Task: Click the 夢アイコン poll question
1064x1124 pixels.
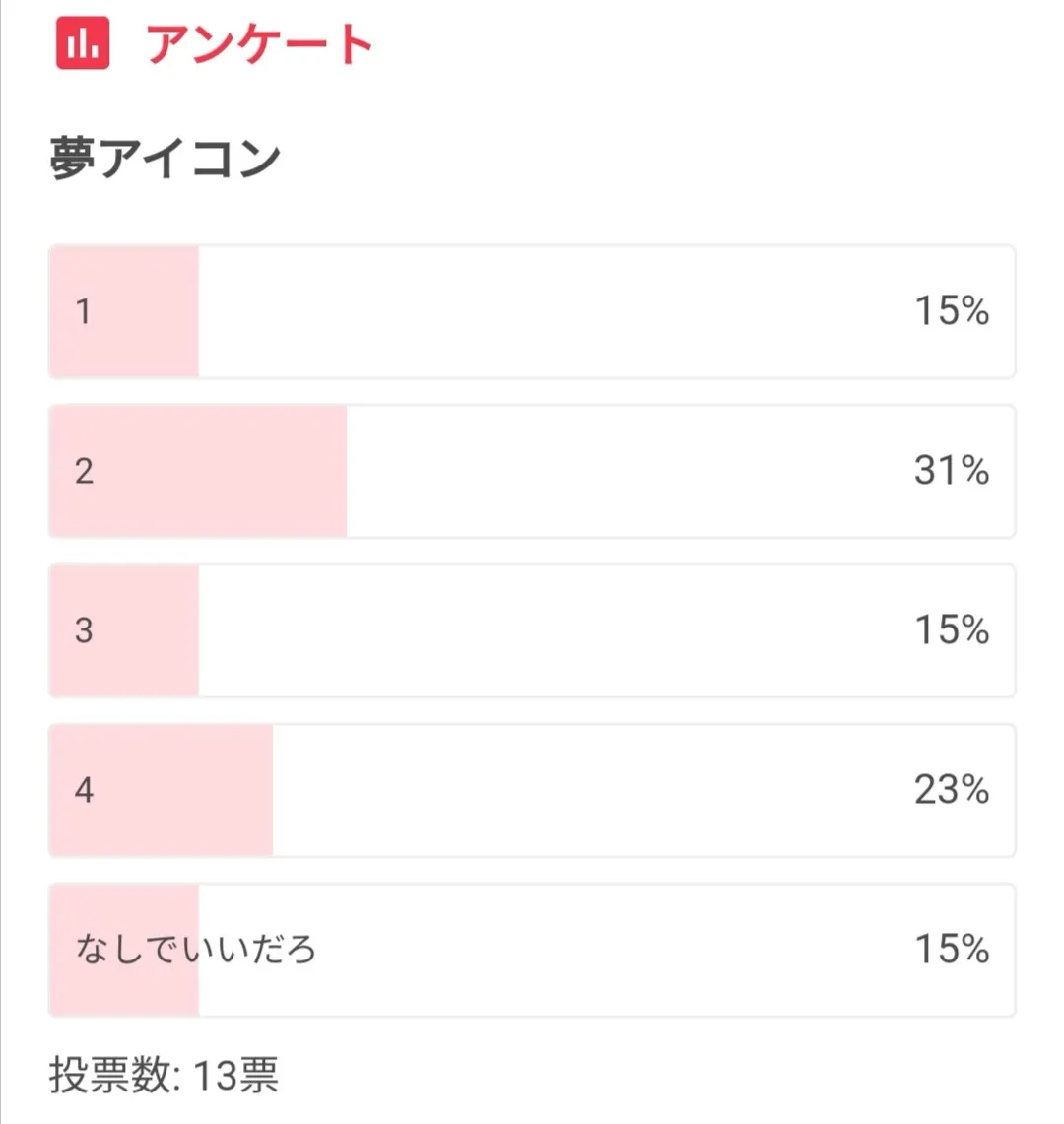Action: click(x=165, y=159)
